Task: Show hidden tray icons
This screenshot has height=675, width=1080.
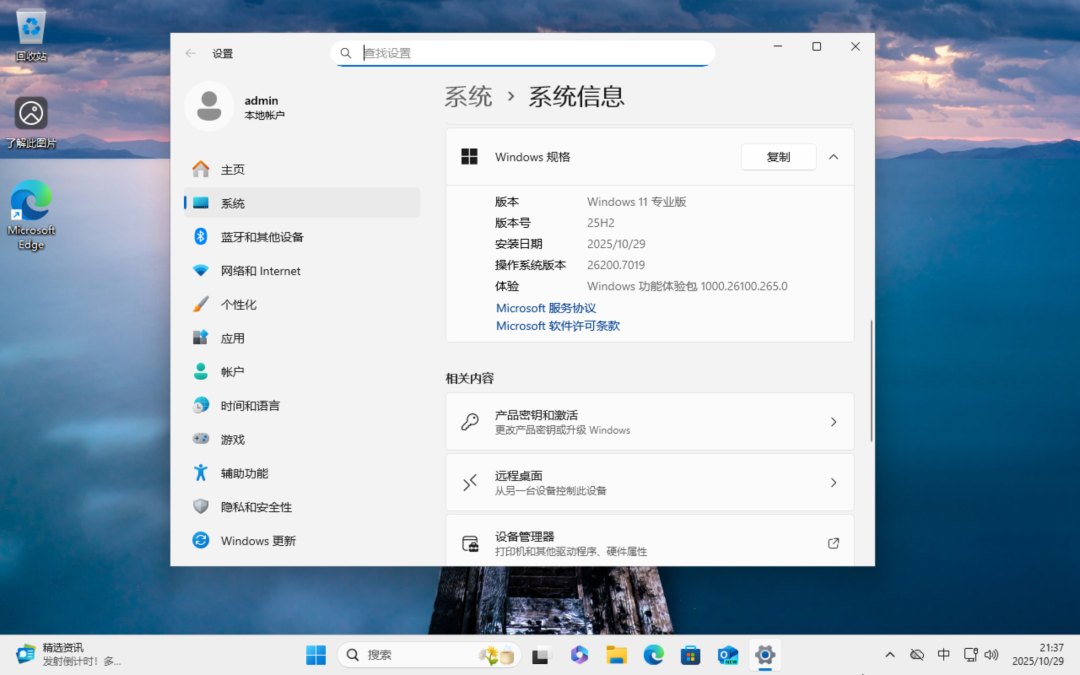Action: [x=890, y=654]
